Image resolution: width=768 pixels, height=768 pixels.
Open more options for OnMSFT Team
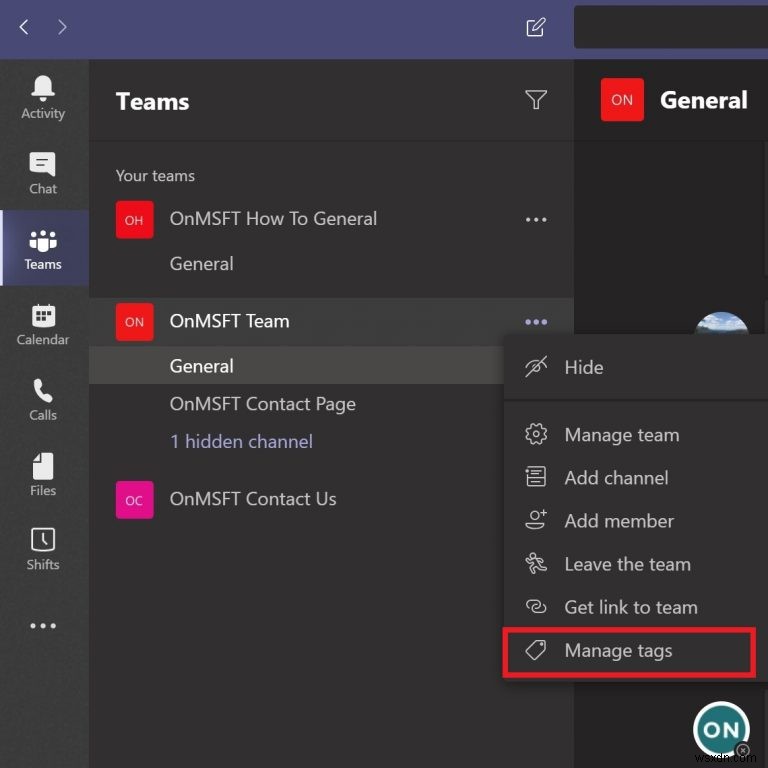(536, 322)
